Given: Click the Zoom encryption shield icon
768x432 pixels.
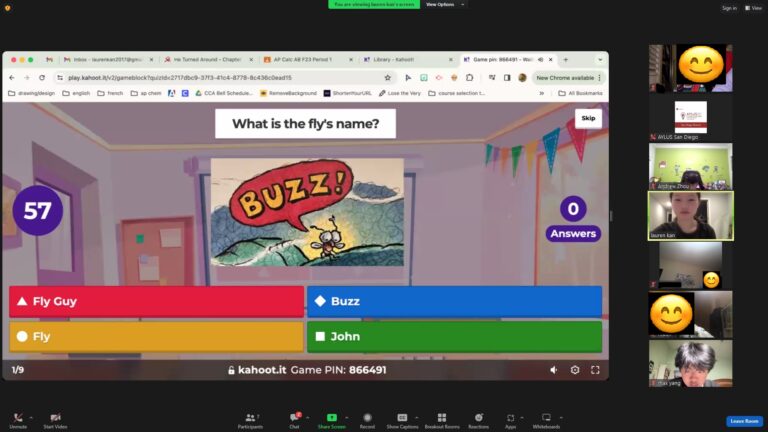Looking at the screenshot, I should pyautogui.click(x=7, y=8).
